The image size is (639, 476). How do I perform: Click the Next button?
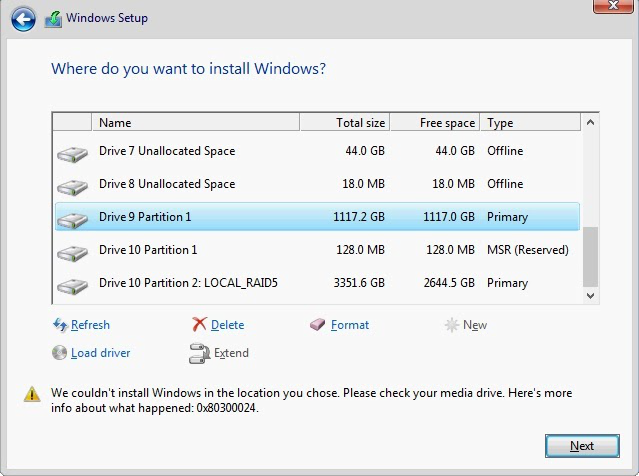pos(582,446)
